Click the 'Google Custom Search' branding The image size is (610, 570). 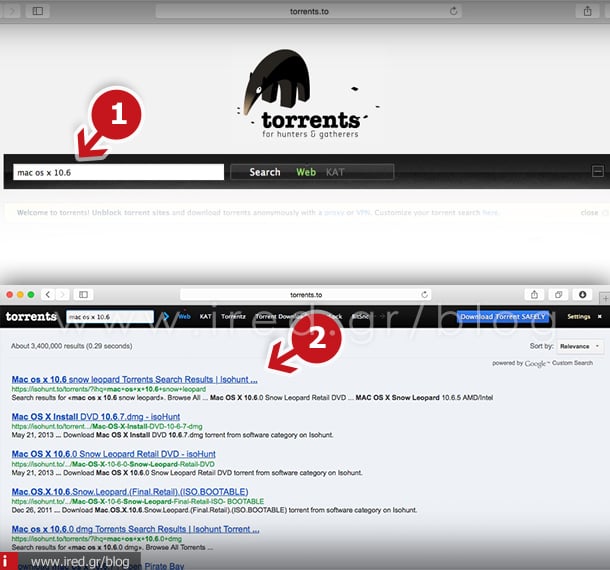point(559,363)
